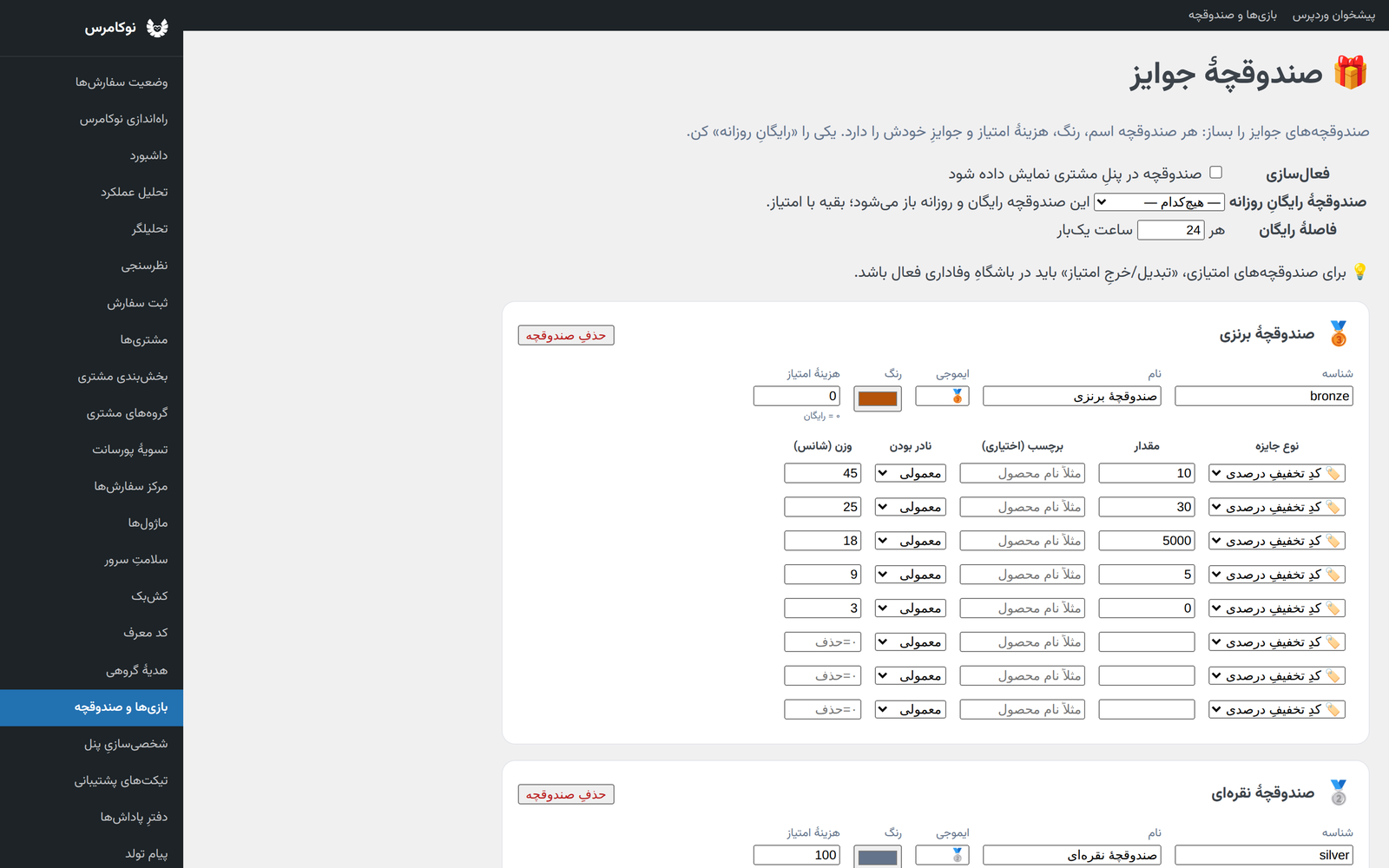Pick the bronze chest color swatch
Viewport: 1389px width, 868px height.
pos(878,398)
